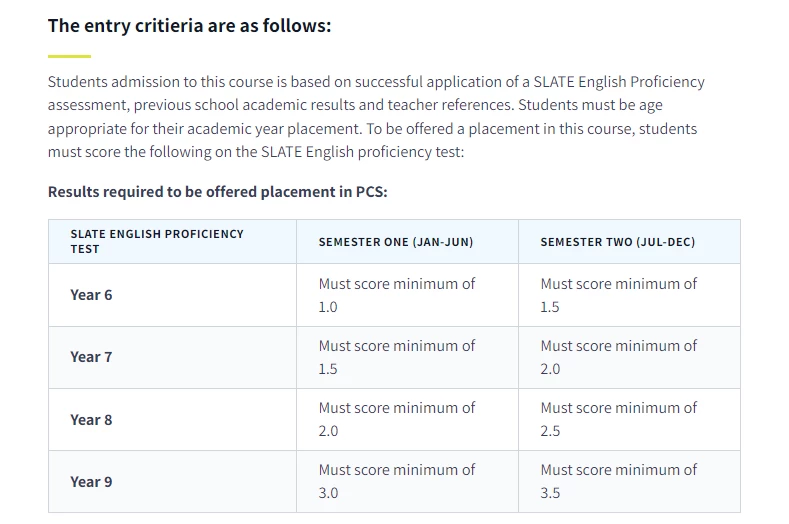Click Year 7 Semester One minimum 1.5 cell

click(x=407, y=357)
